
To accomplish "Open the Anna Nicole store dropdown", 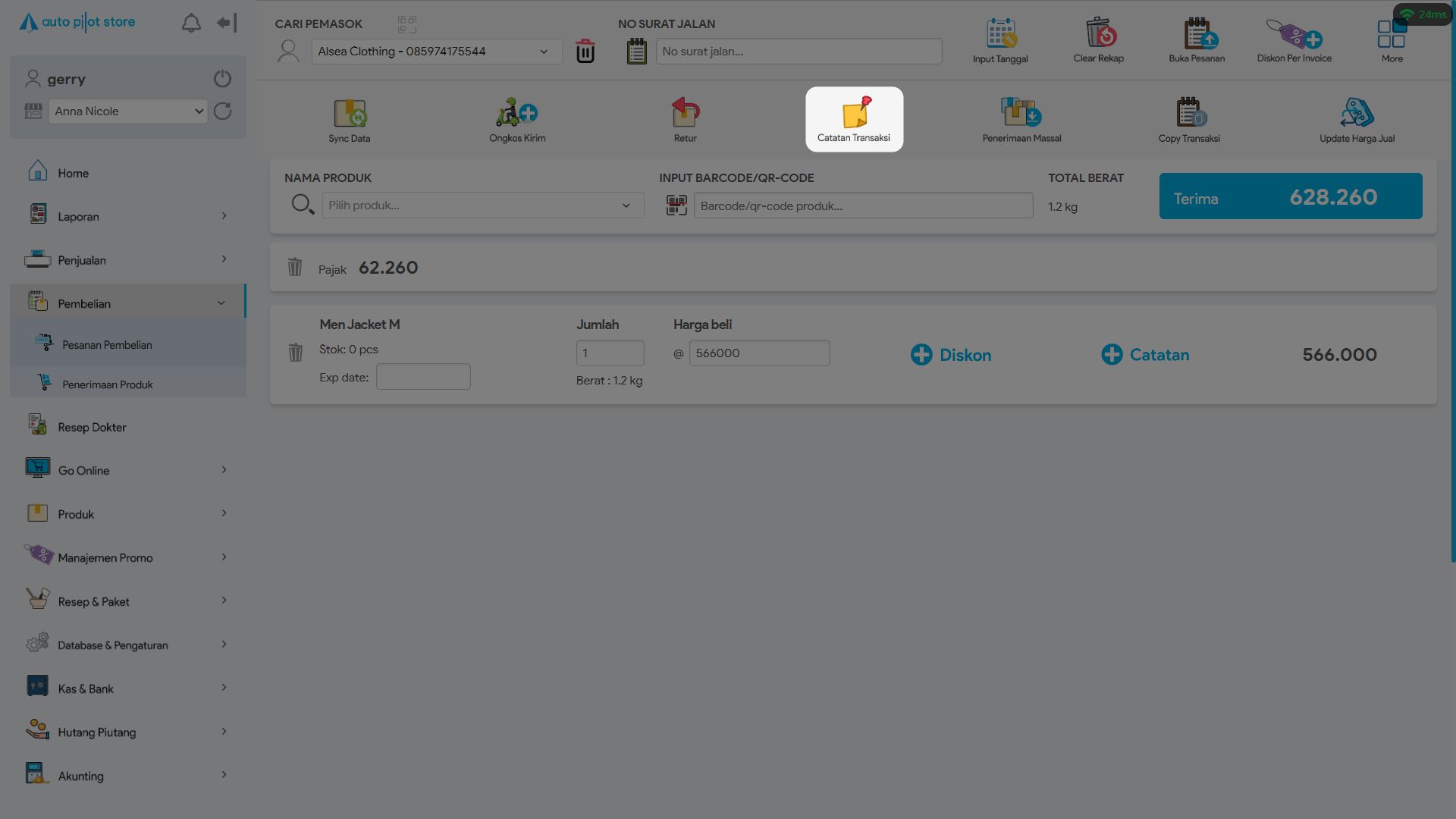I will coord(127,111).
